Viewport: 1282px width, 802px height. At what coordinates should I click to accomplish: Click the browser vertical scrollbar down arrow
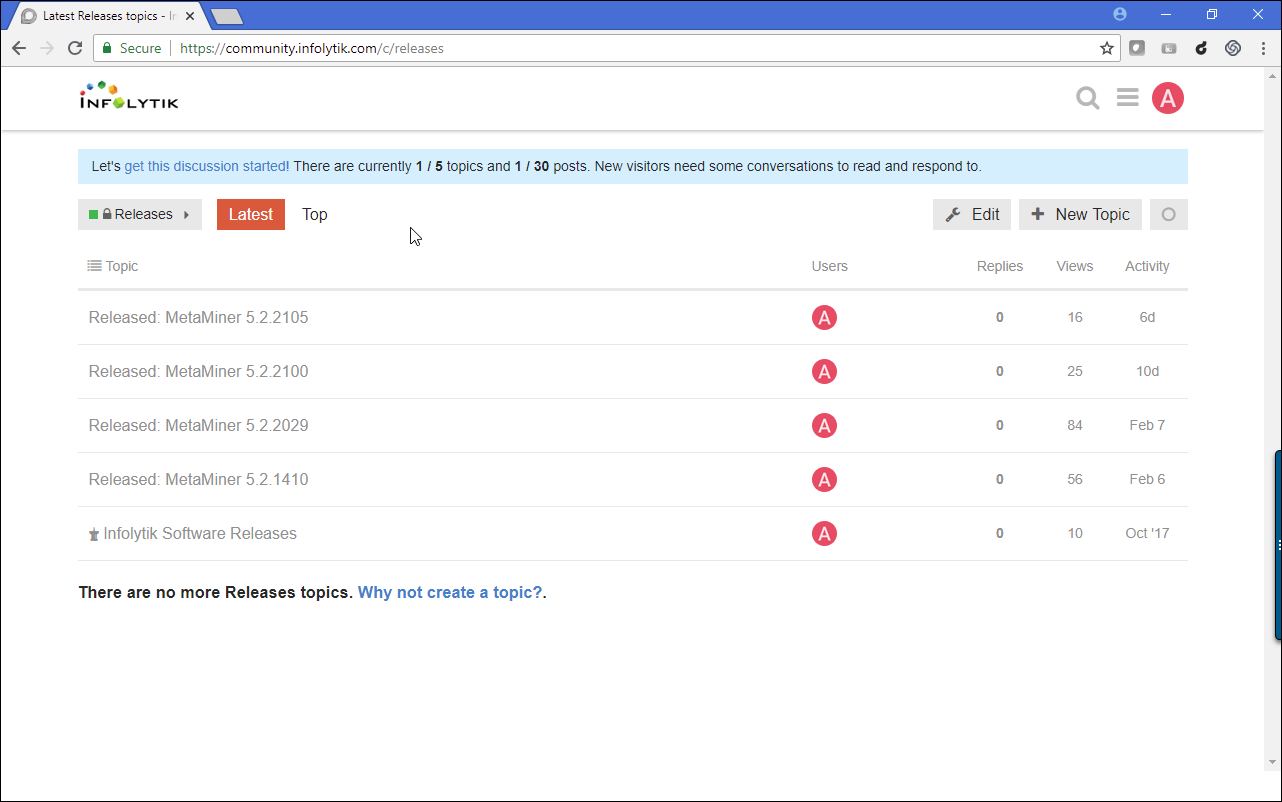1273,762
